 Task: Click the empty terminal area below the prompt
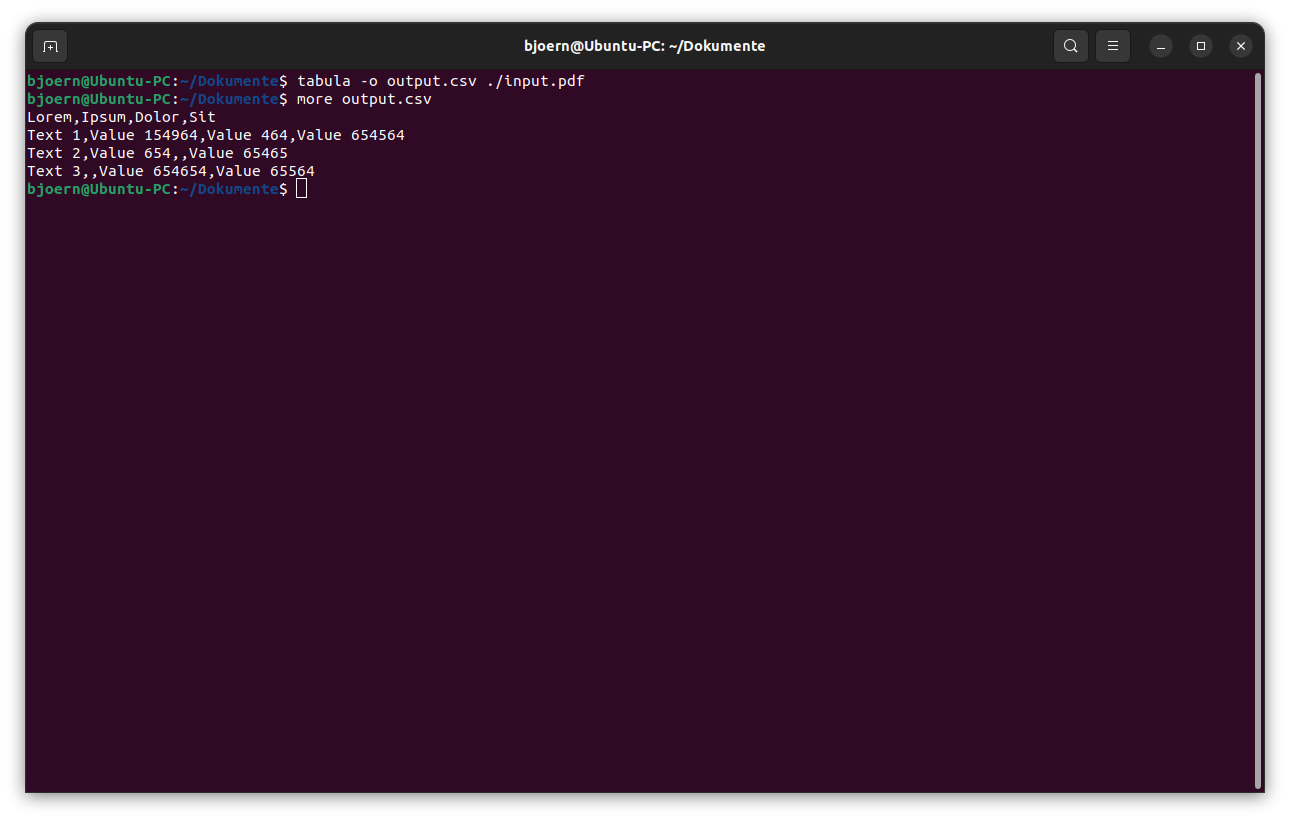(x=600, y=450)
